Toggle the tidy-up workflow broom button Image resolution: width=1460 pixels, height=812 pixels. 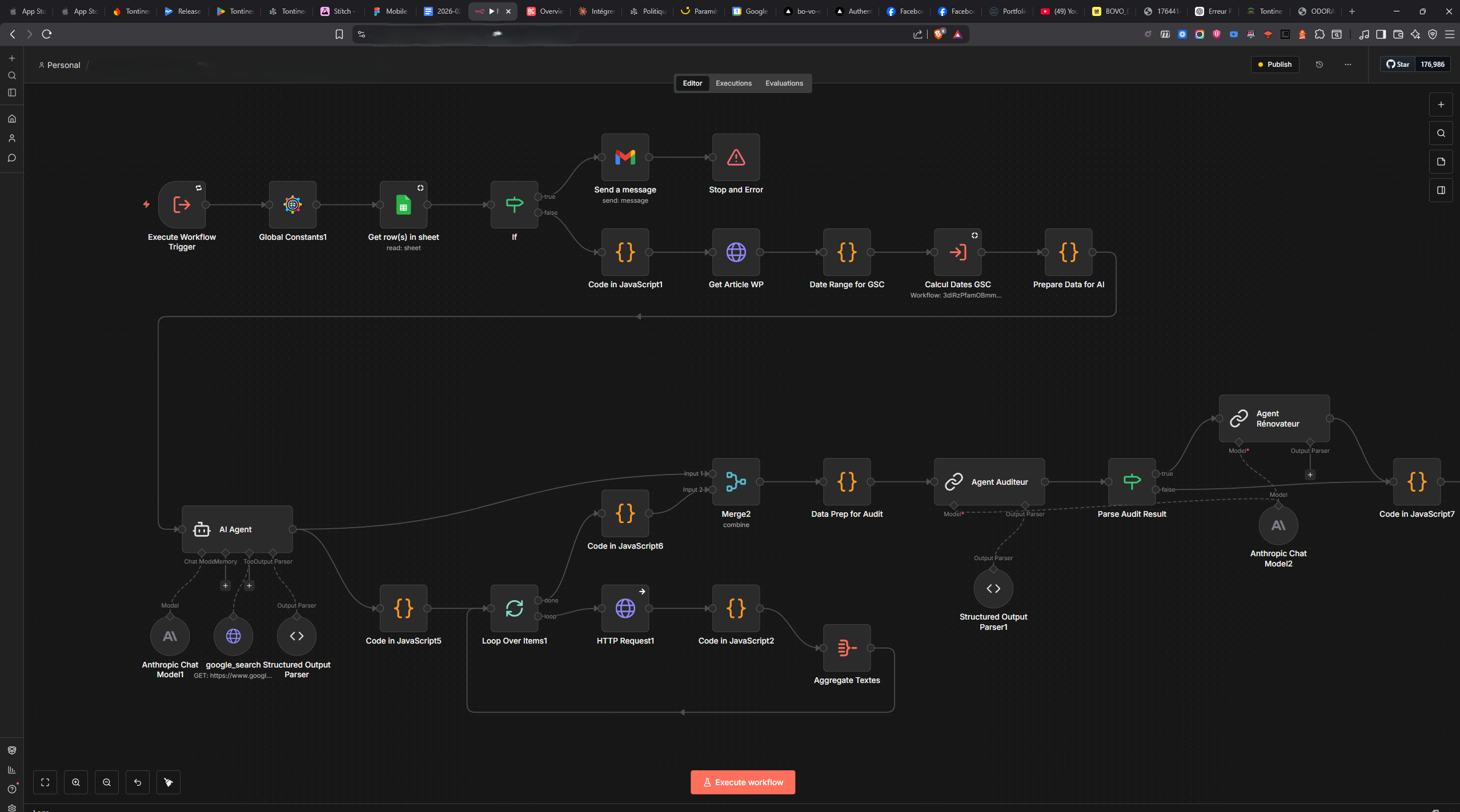click(169, 782)
